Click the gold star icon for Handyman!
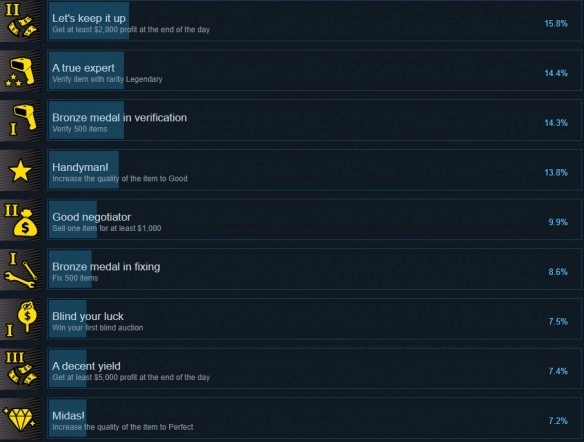Viewport: 584px width, 442px height. pos(20,170)
